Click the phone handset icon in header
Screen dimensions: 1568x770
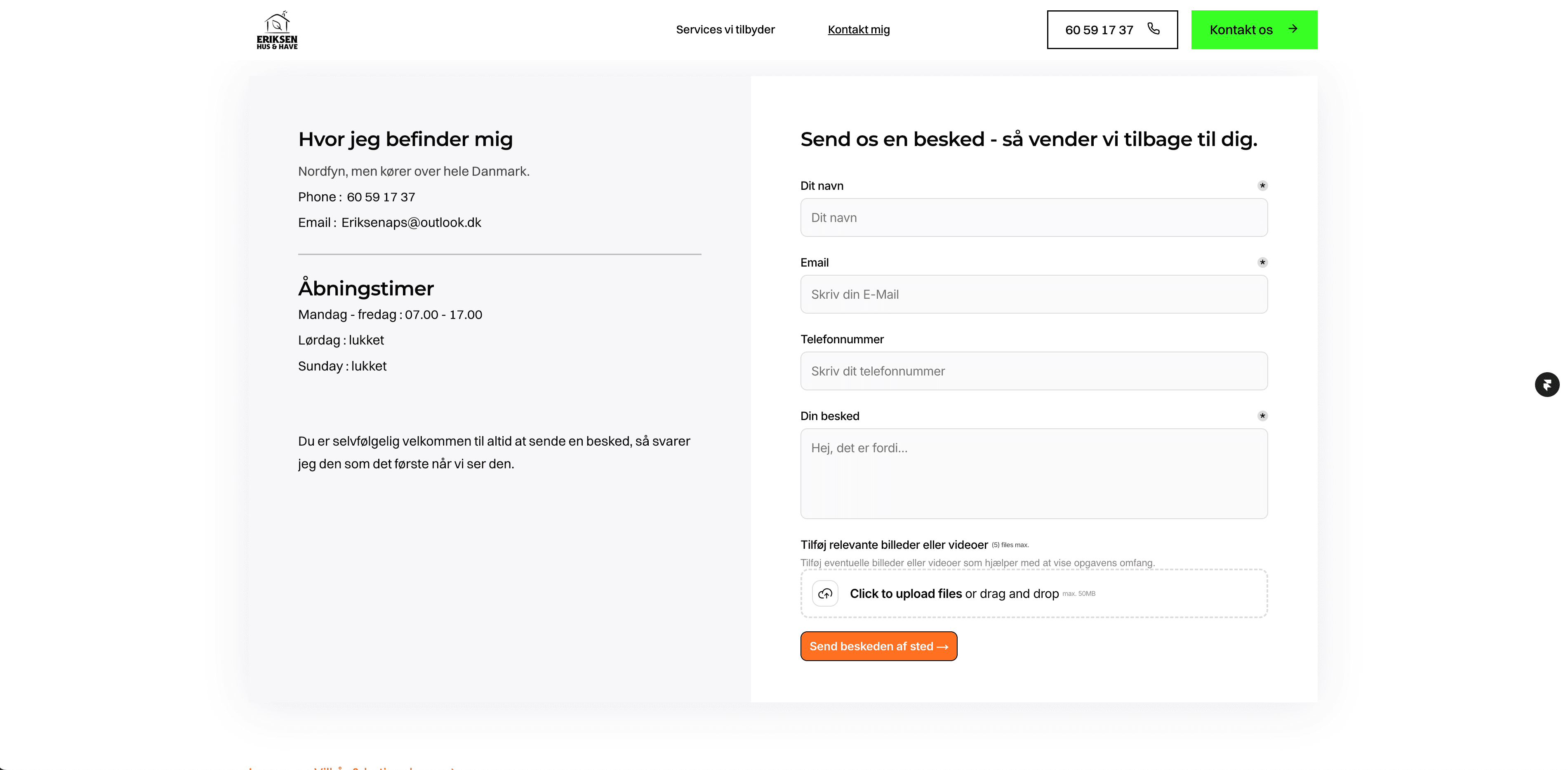tap(1154, 28)
